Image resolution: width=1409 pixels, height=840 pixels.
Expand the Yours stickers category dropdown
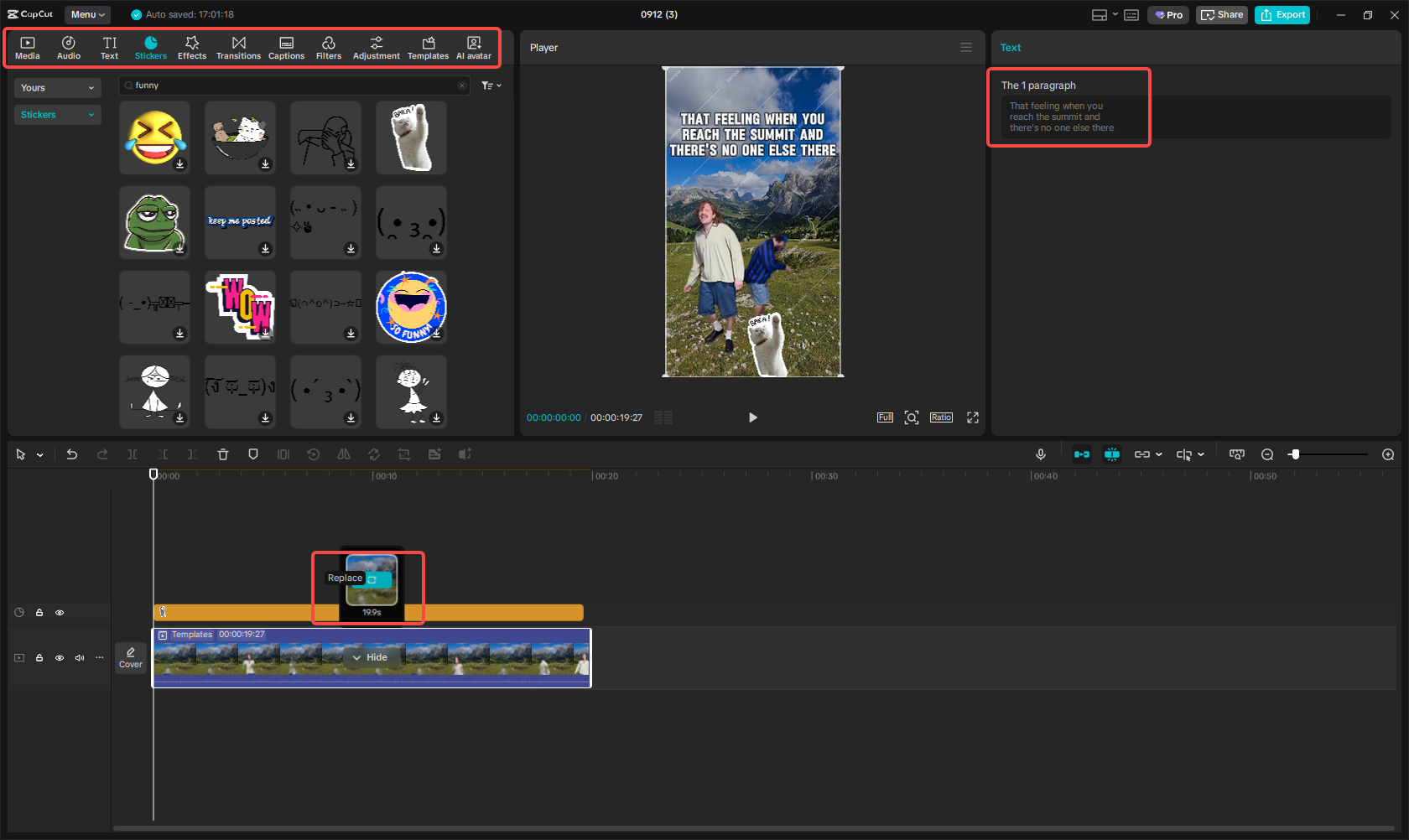pos(57,87)
